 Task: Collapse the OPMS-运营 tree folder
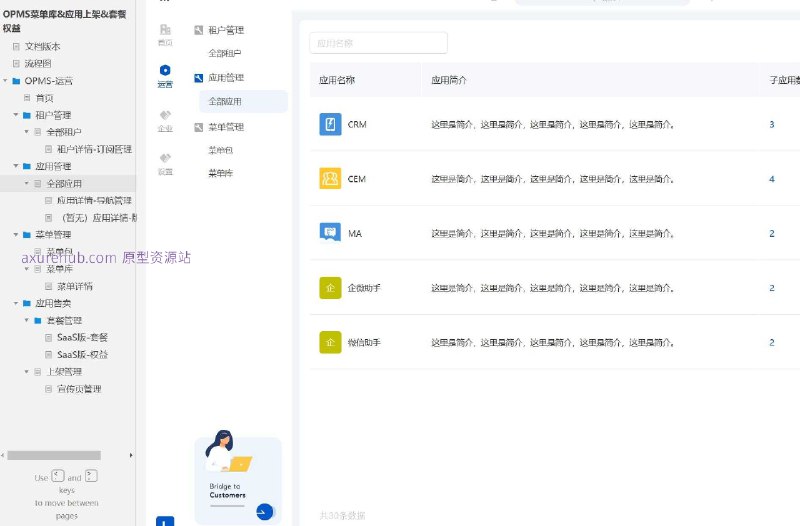pos(5,81)
